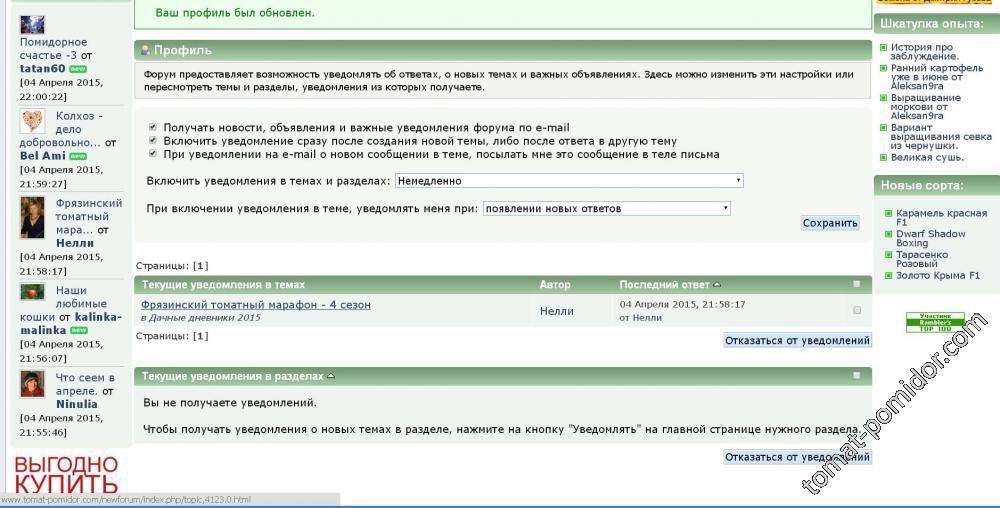The width and height of the screenshot is (1000, 508).
Task: Select checkbox for Фрязинский томатный марафон row
Action: (857, 310)
